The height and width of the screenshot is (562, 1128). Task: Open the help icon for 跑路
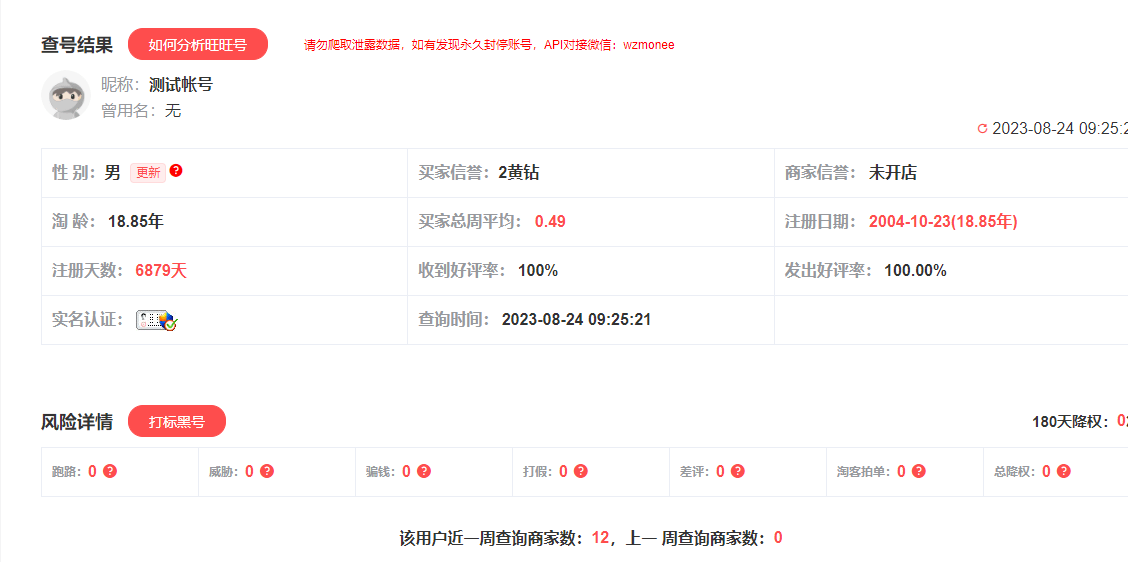(x=110, y=471)
